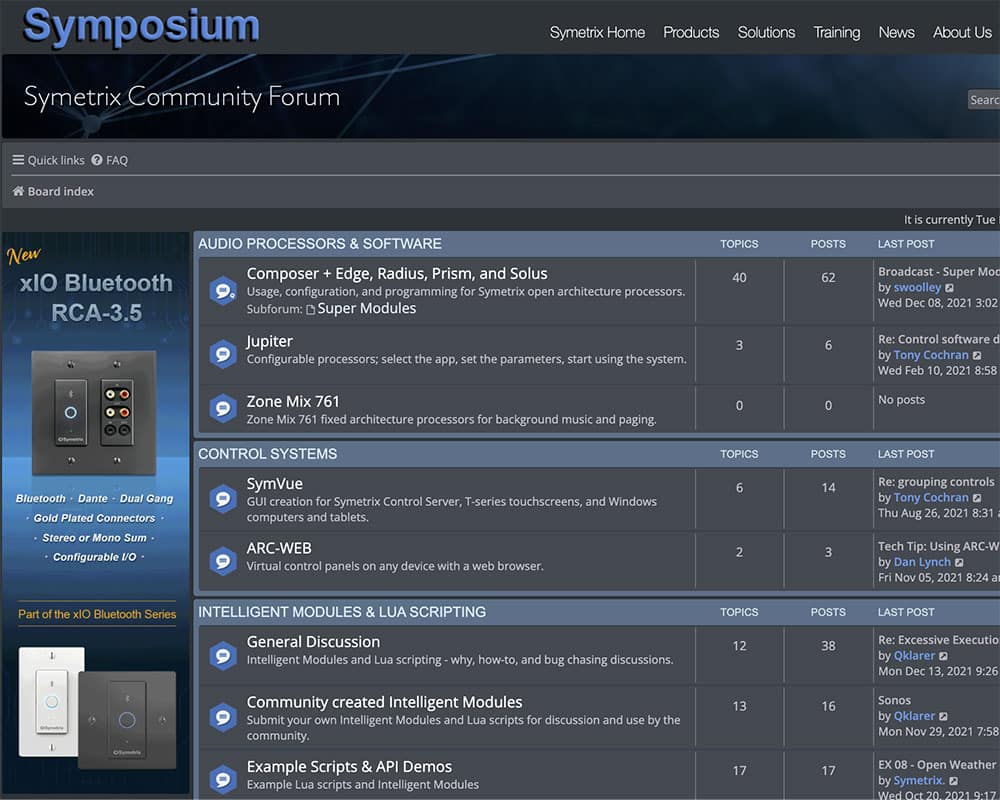1000x800 pixels.
Task: Open the News menu item
Action: coord(897,32)
